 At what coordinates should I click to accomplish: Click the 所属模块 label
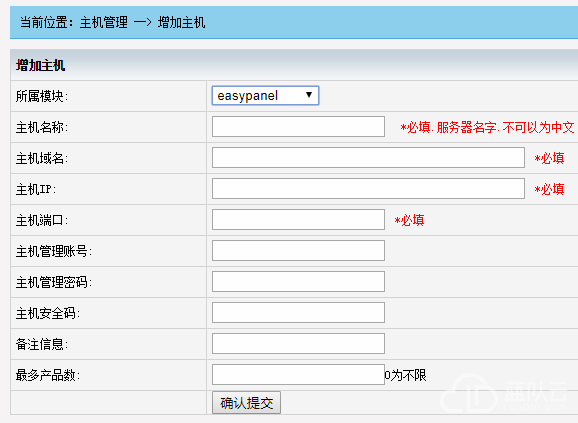point(42,97)
